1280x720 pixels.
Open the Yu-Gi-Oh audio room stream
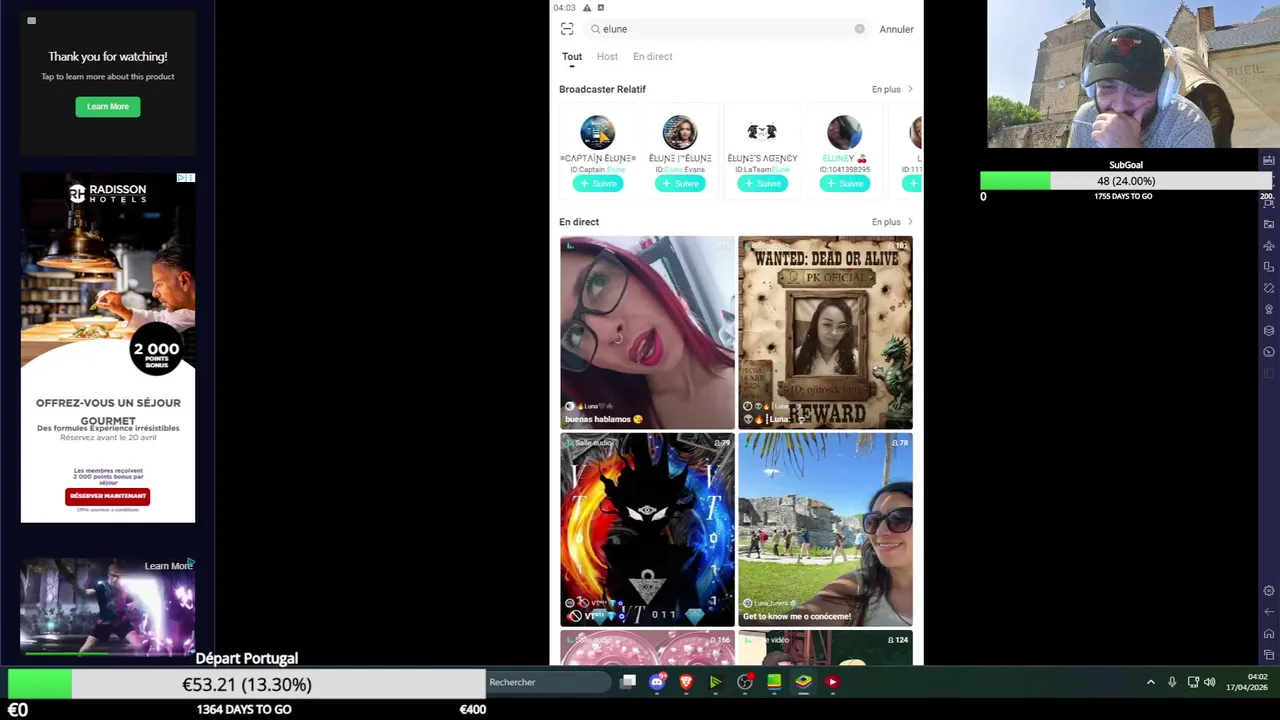point(647,529)
